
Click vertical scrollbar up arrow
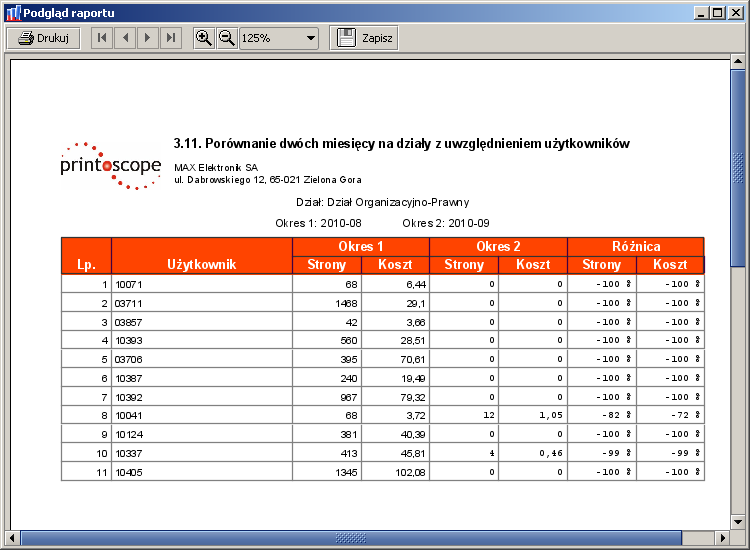[738, 61]
